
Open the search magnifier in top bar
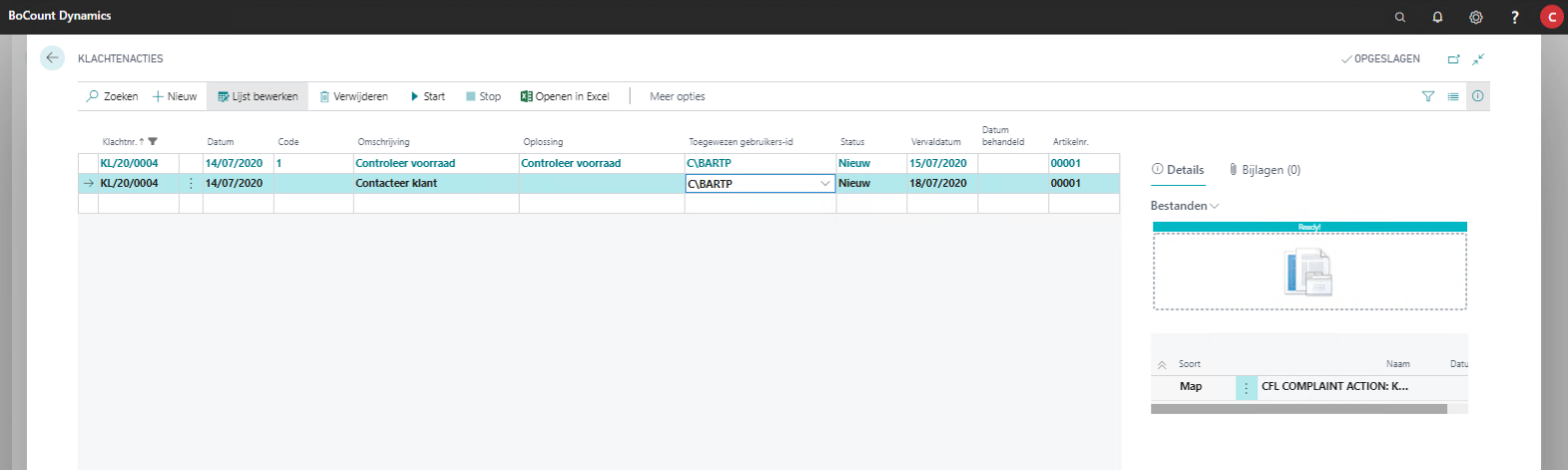1399,17
